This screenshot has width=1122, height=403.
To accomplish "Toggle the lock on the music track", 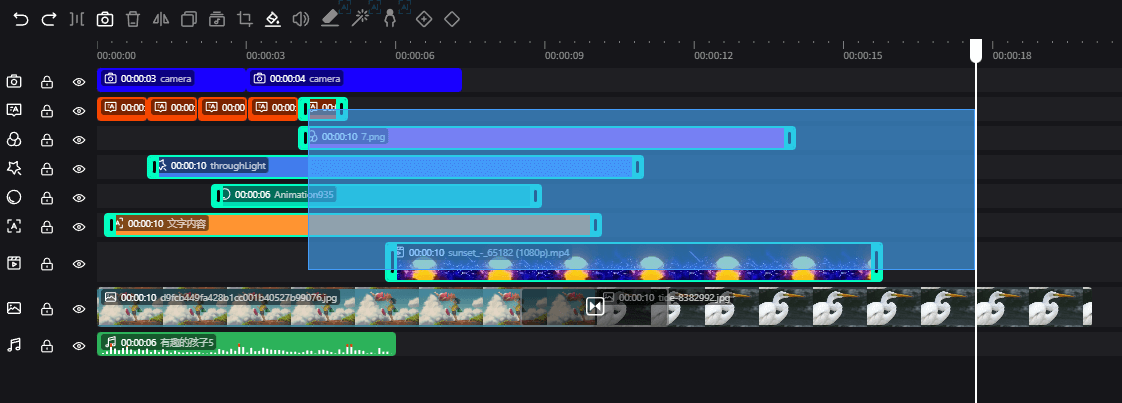I will [47, 345].
